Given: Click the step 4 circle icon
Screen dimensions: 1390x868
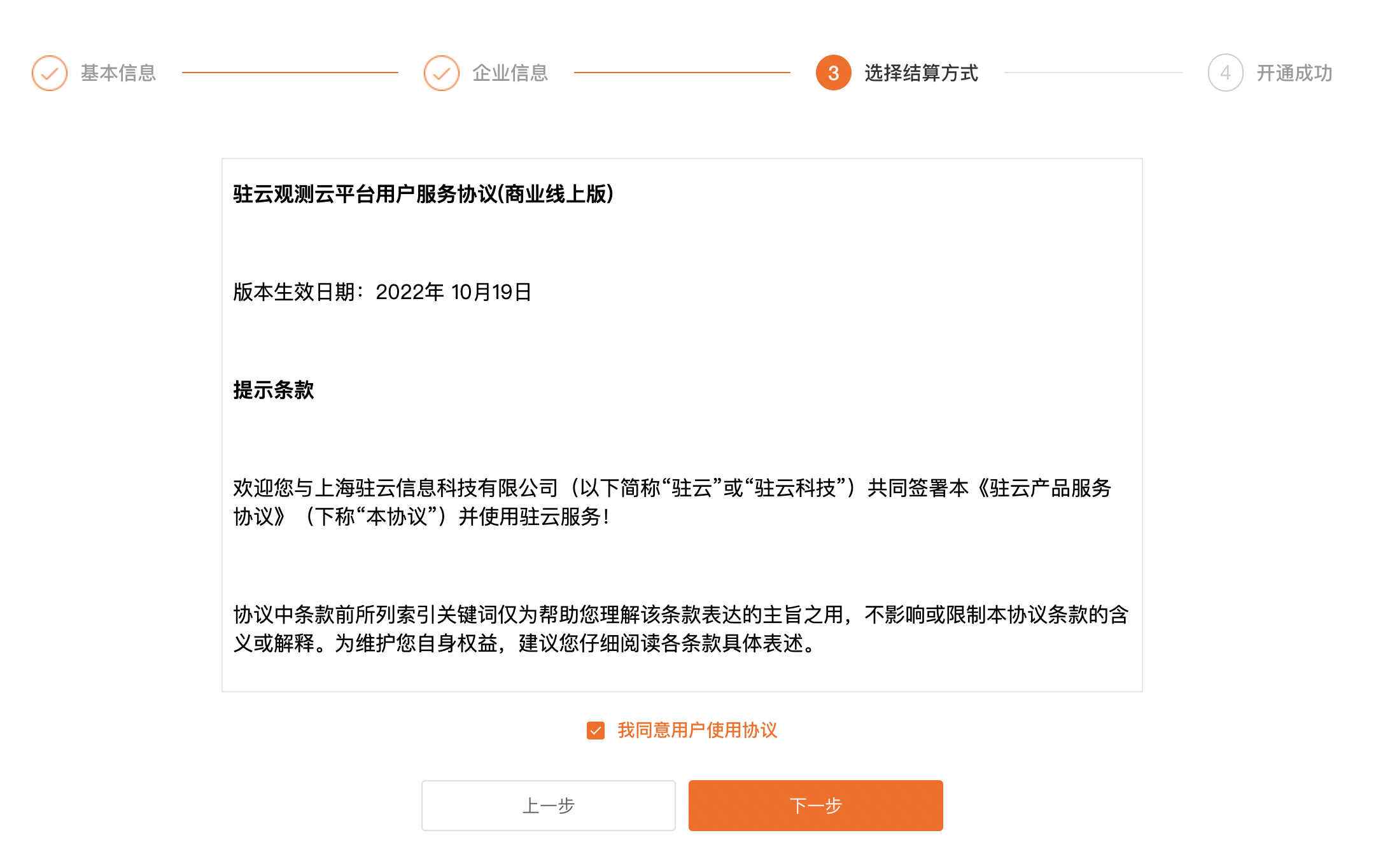Looking at the screenshot, I should tap(1226, 73).
